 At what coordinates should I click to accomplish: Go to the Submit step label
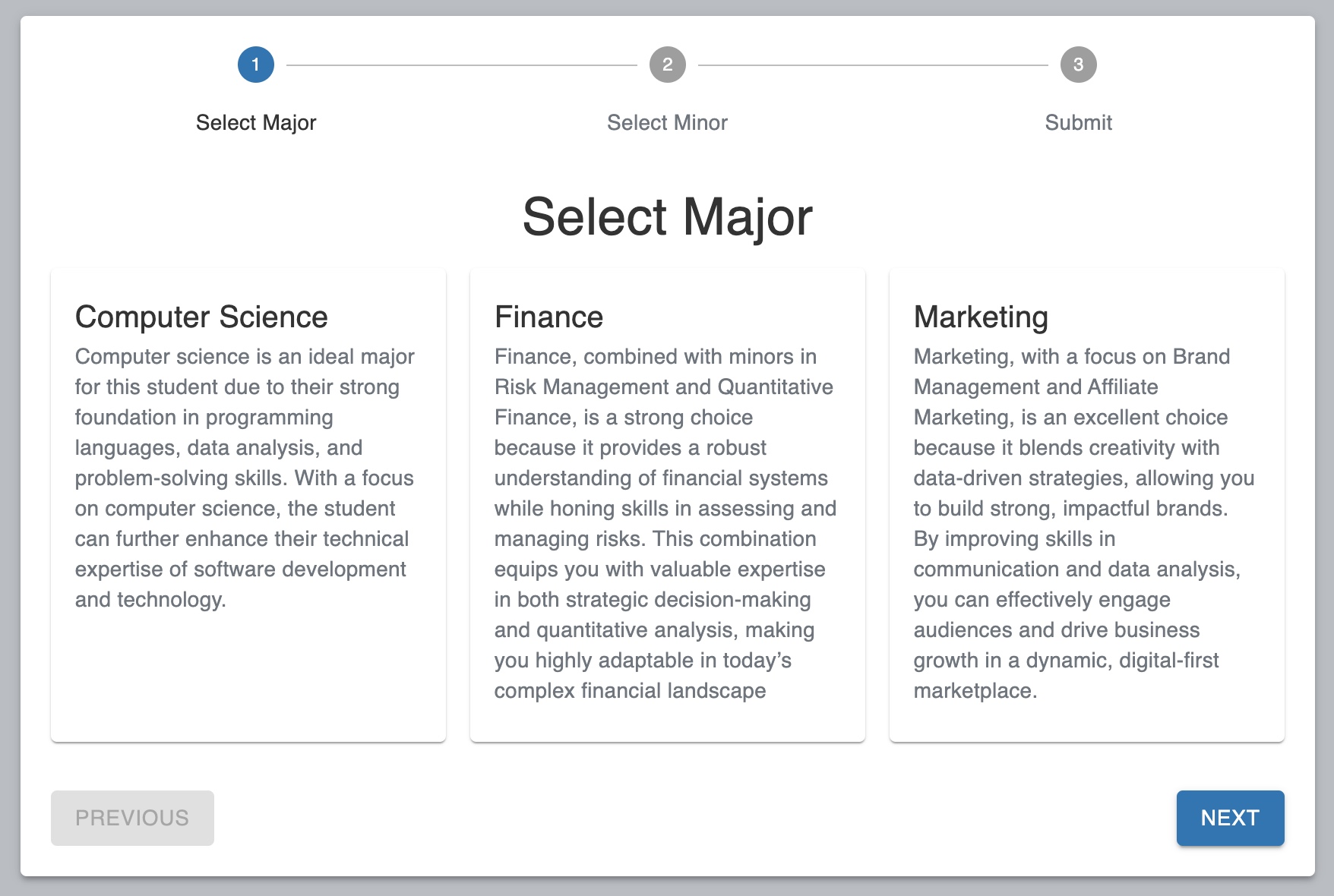(1078, 123)
